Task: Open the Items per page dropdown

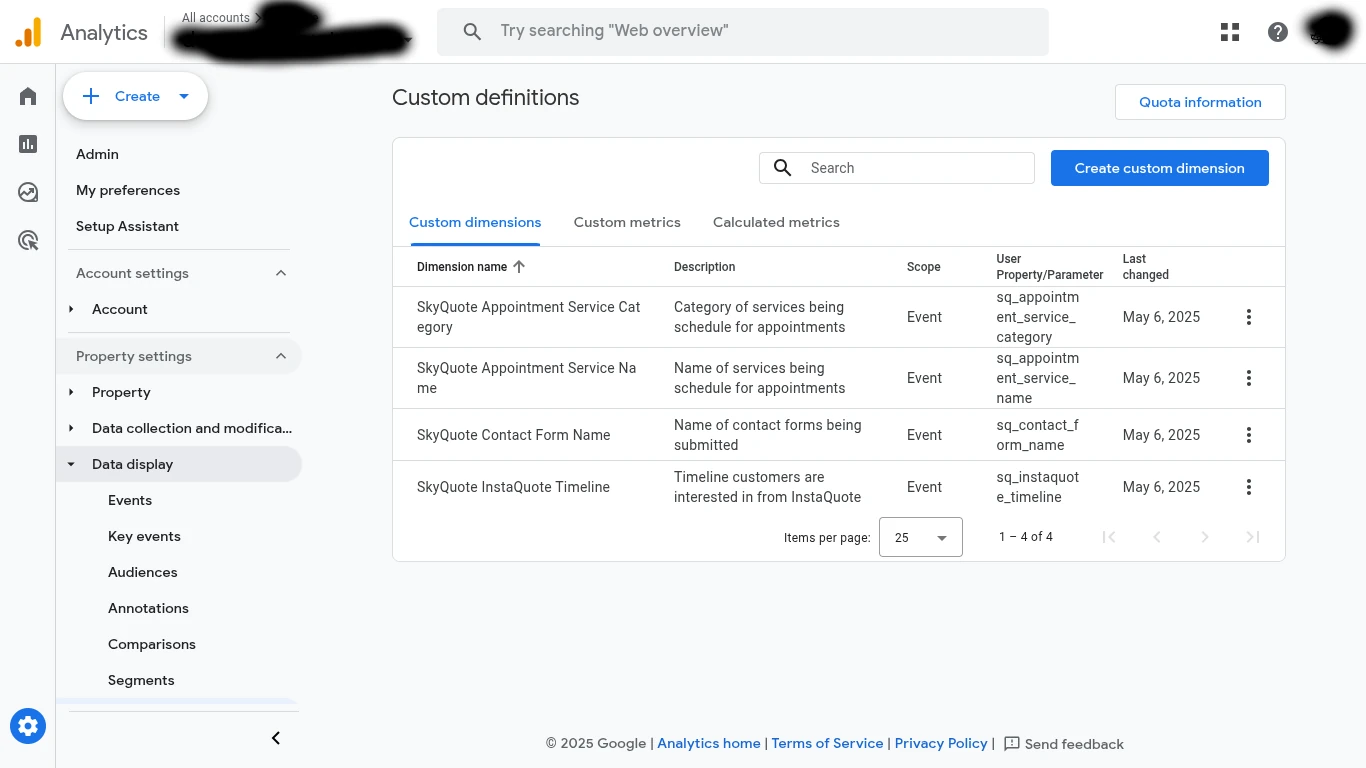Action: point(920,537)
